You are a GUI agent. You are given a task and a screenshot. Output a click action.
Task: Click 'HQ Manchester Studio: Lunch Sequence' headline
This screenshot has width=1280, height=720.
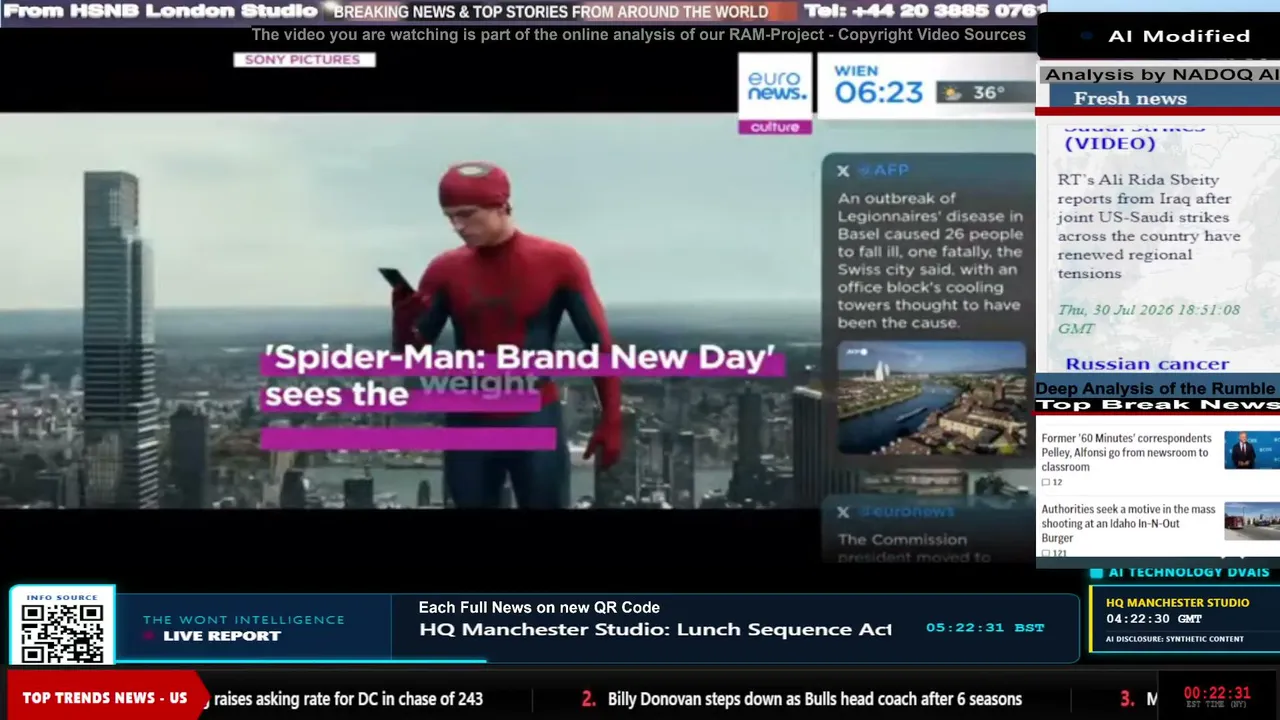point(655,630)
